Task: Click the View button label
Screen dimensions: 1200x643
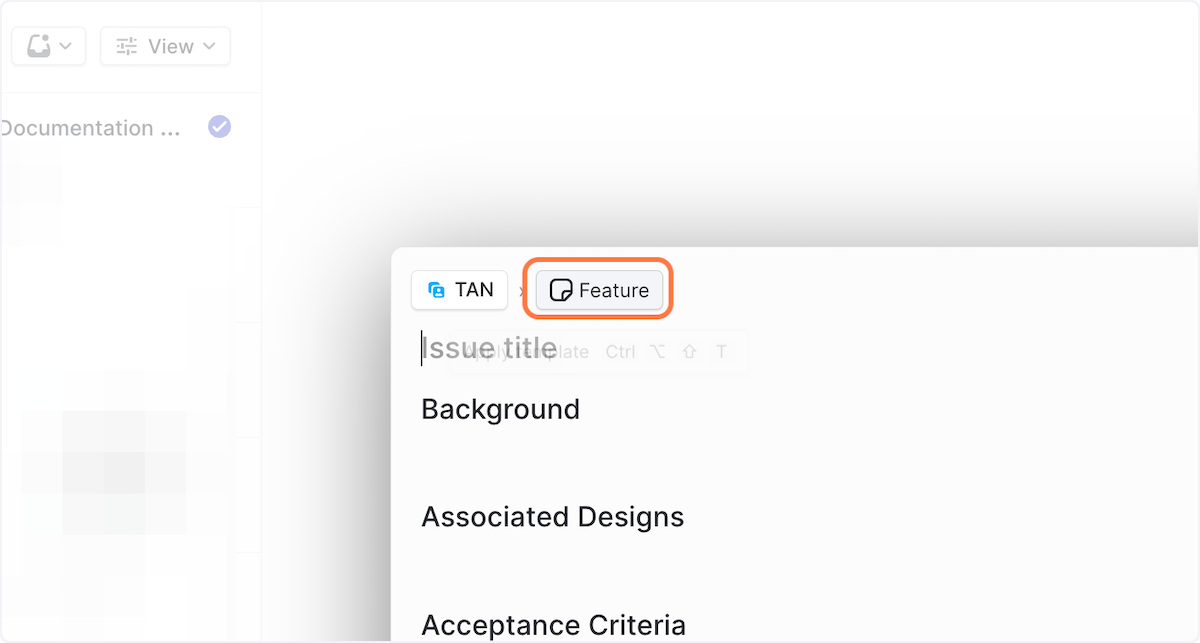Action: pos(170,46)
